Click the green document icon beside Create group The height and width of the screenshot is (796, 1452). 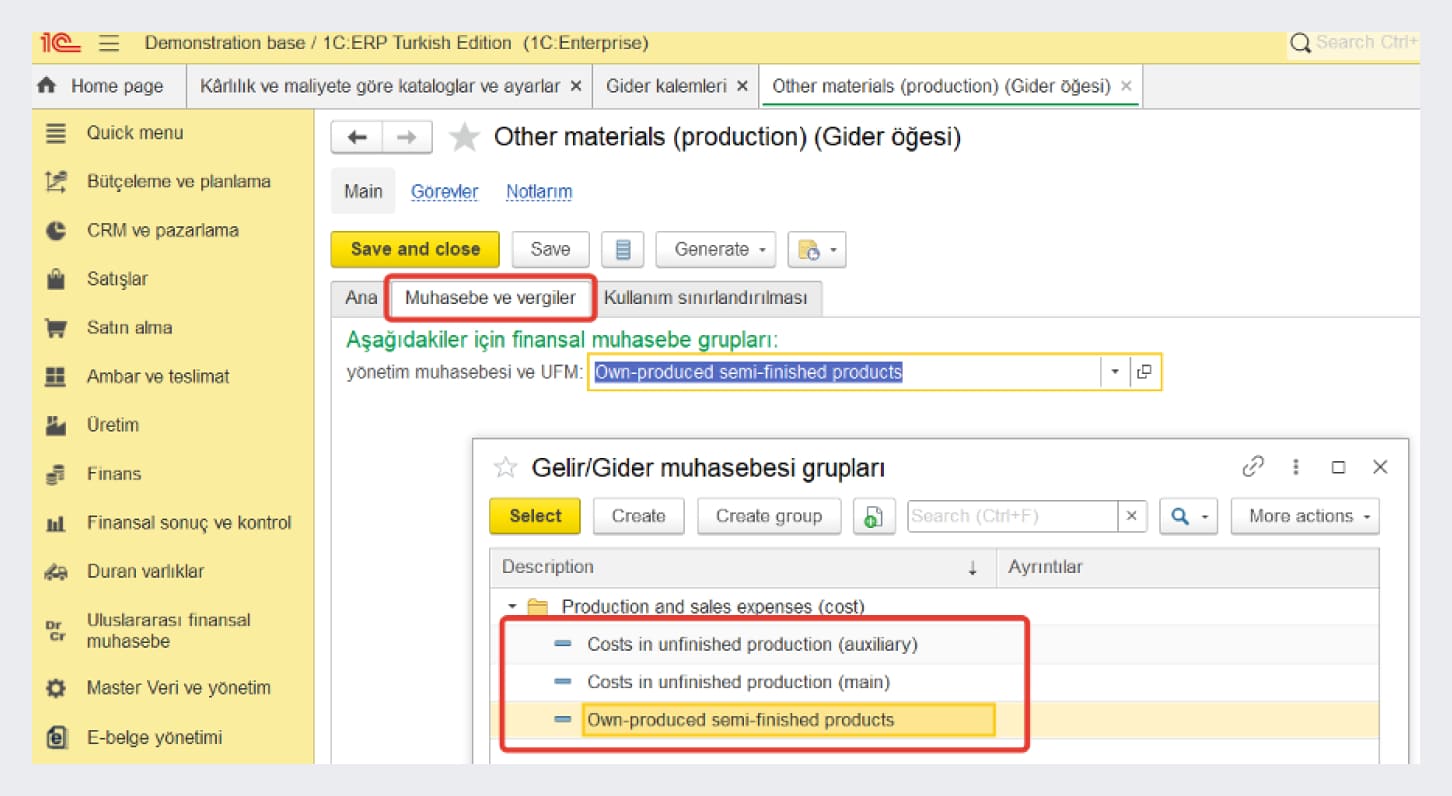[873, 517]
